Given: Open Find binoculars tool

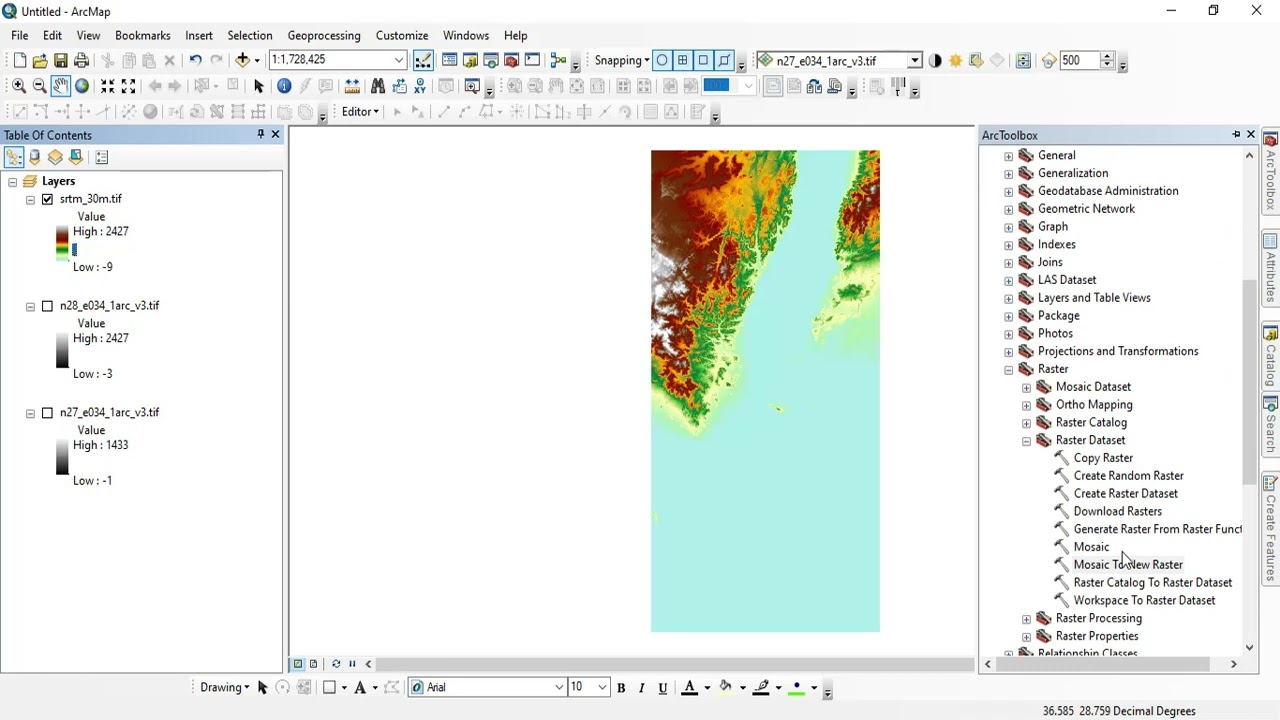Looking at the screenshot, I should click(x=378, y=86).
